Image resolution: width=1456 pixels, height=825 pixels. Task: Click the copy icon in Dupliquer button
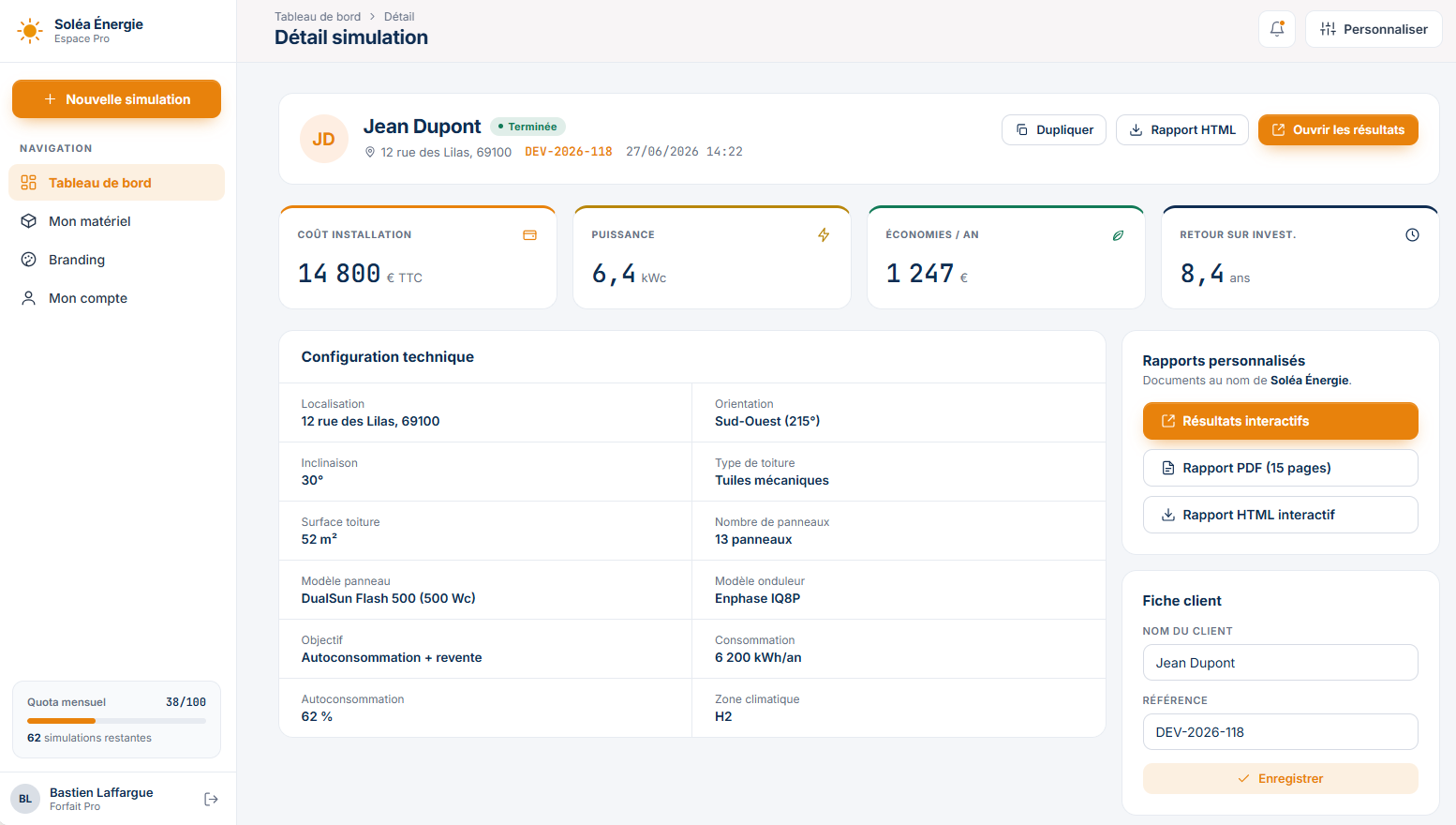(1022, 129)
